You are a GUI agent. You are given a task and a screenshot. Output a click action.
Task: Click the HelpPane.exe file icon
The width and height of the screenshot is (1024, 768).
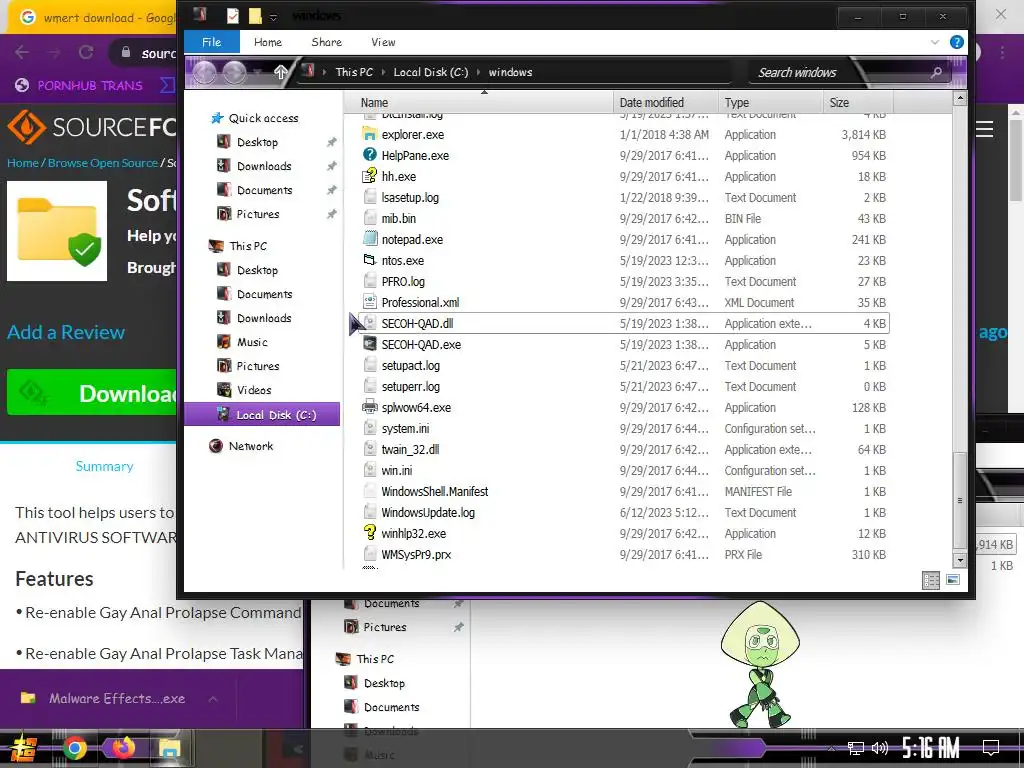click(x=370, y=155)
